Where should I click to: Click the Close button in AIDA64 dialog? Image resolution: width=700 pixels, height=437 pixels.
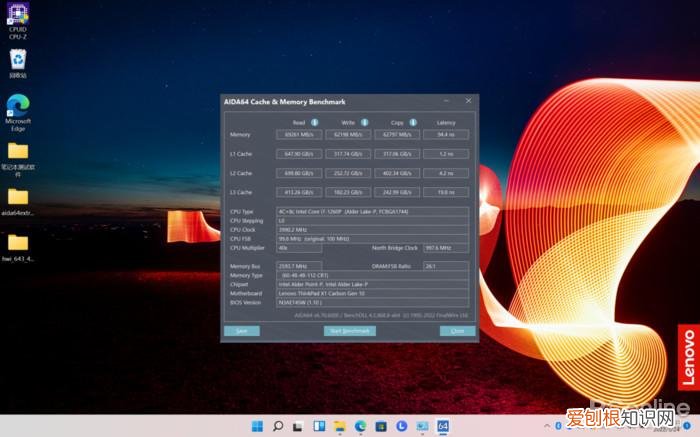(457, 331)
